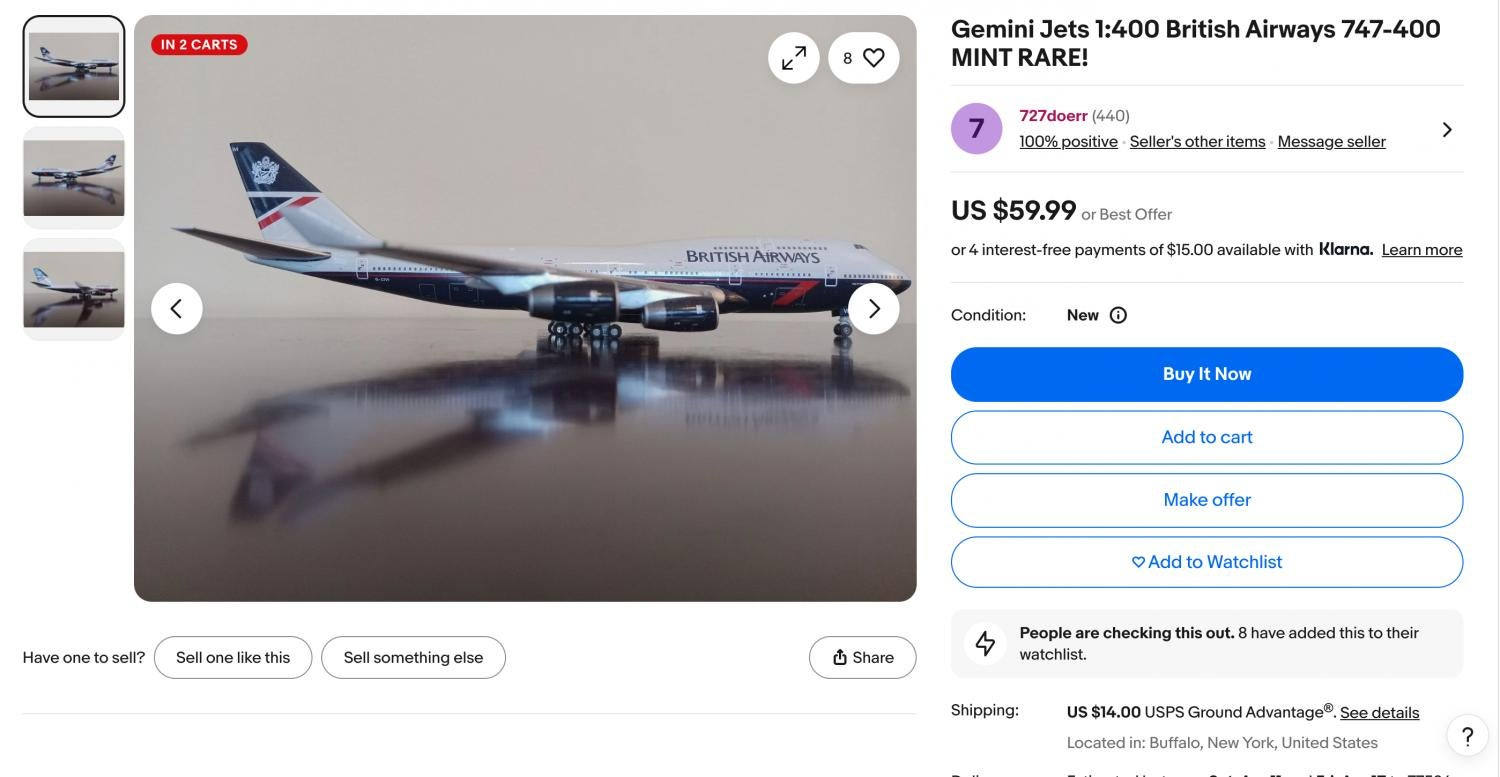Advance to the next product image
This screenshot has width=1500, height=777.
pos(873,308)
